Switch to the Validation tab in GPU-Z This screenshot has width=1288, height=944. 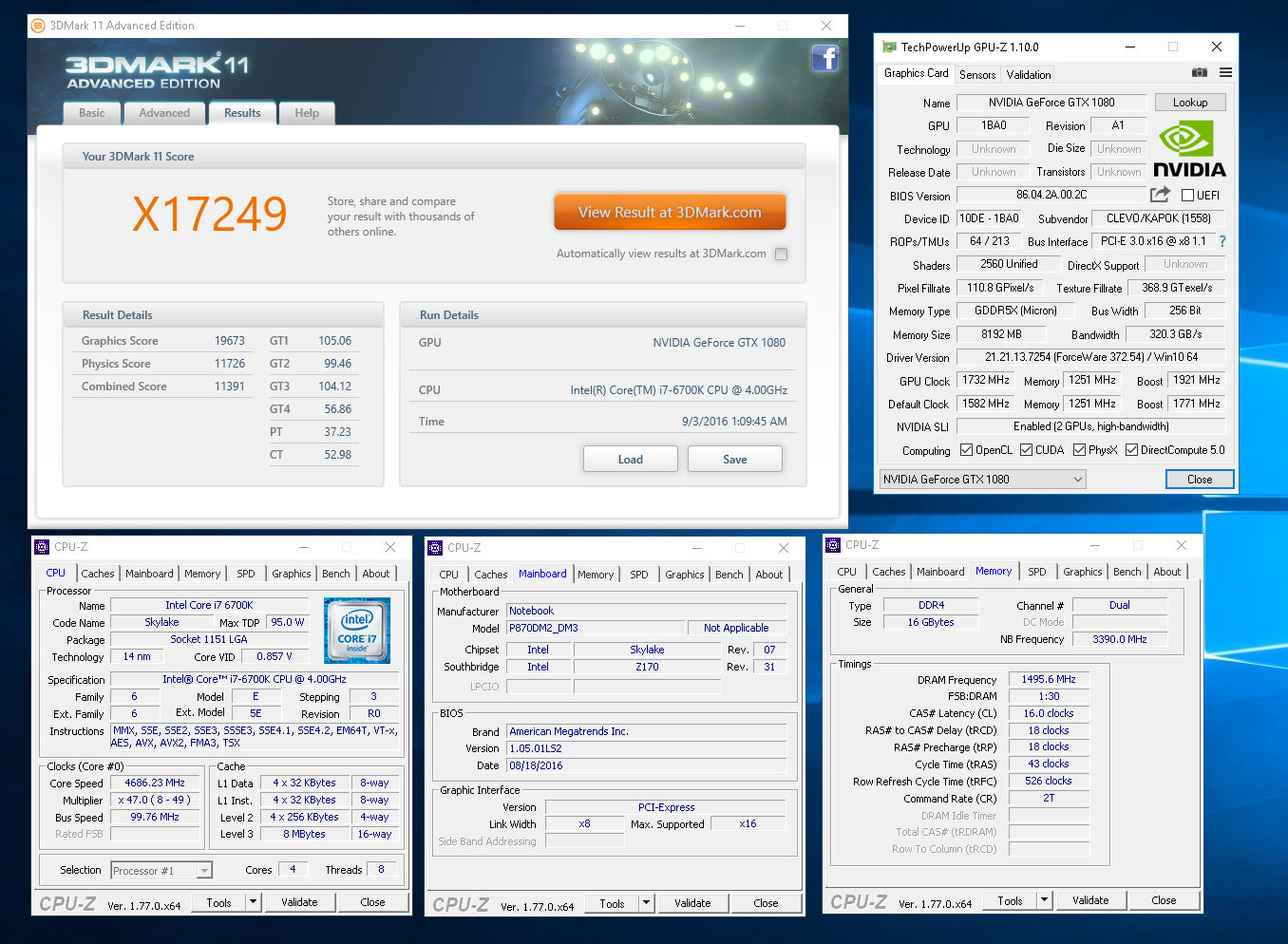(1029, 75)
